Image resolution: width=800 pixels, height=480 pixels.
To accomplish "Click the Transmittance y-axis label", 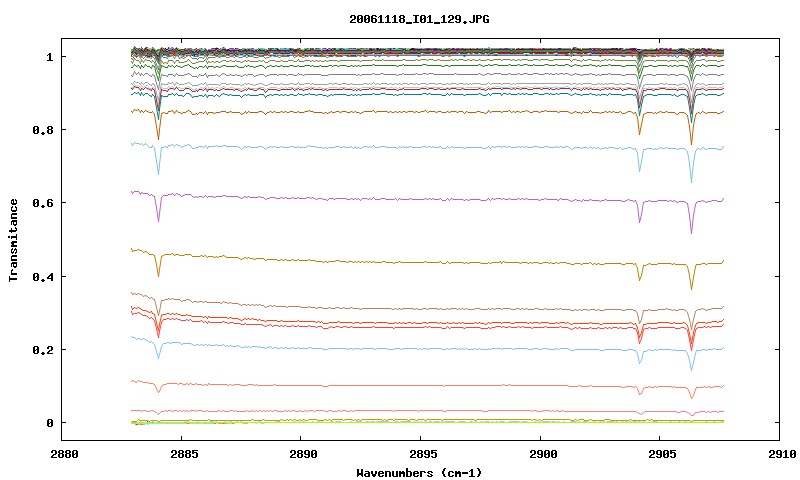I will point(13,240).
